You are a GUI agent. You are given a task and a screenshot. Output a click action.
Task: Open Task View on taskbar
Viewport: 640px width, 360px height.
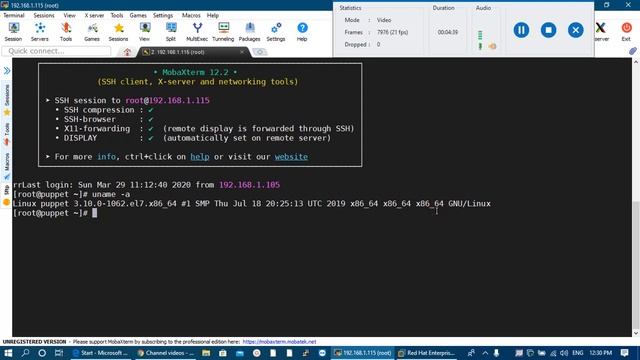coord(59,353)
